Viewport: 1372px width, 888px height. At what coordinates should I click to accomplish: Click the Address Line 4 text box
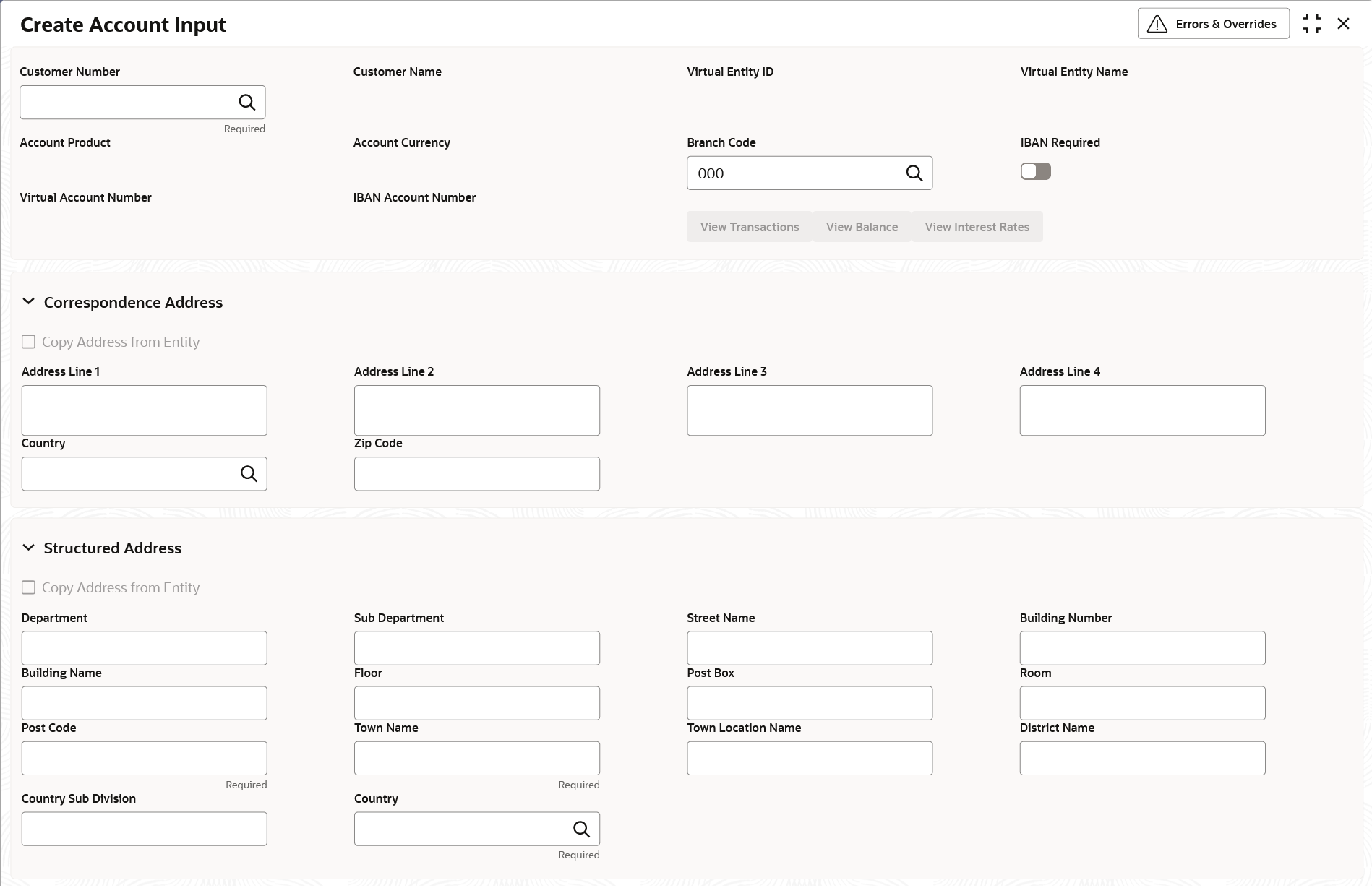[1143, 410]
